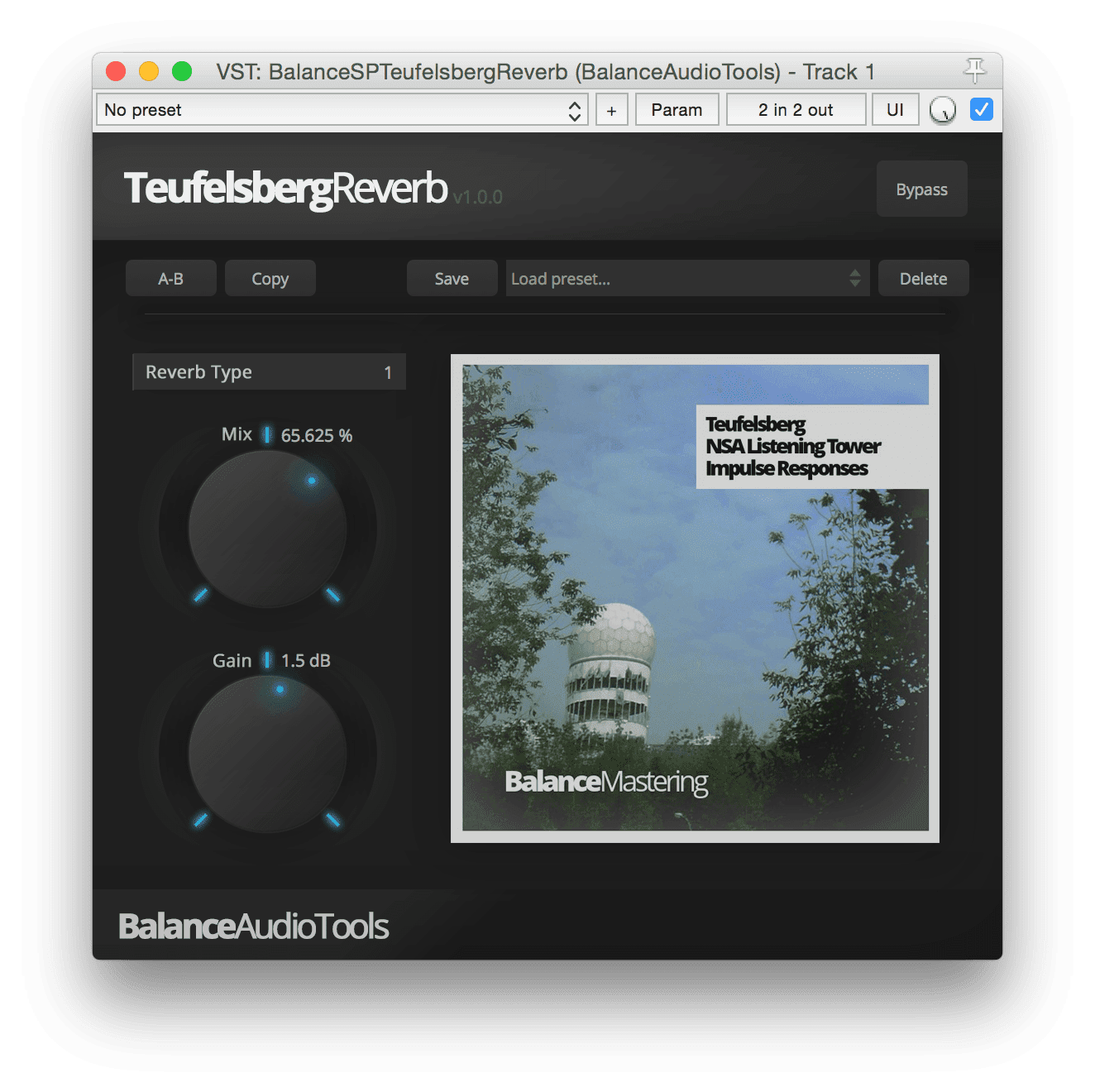Copy settings with the Copy button
Screen dimensions: 1095x1092
coord(270,279)
